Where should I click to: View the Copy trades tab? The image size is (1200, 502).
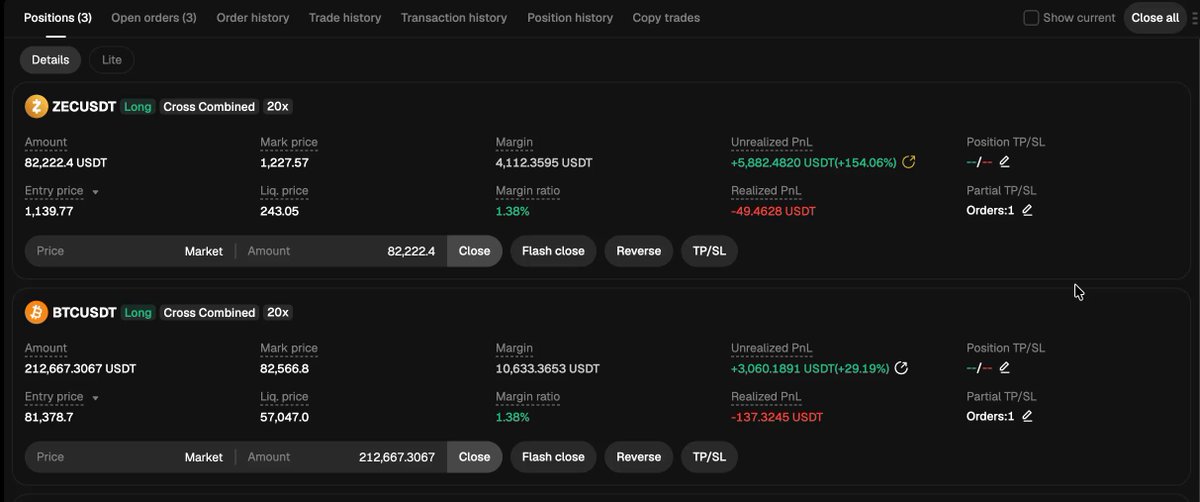coord(666,18)
